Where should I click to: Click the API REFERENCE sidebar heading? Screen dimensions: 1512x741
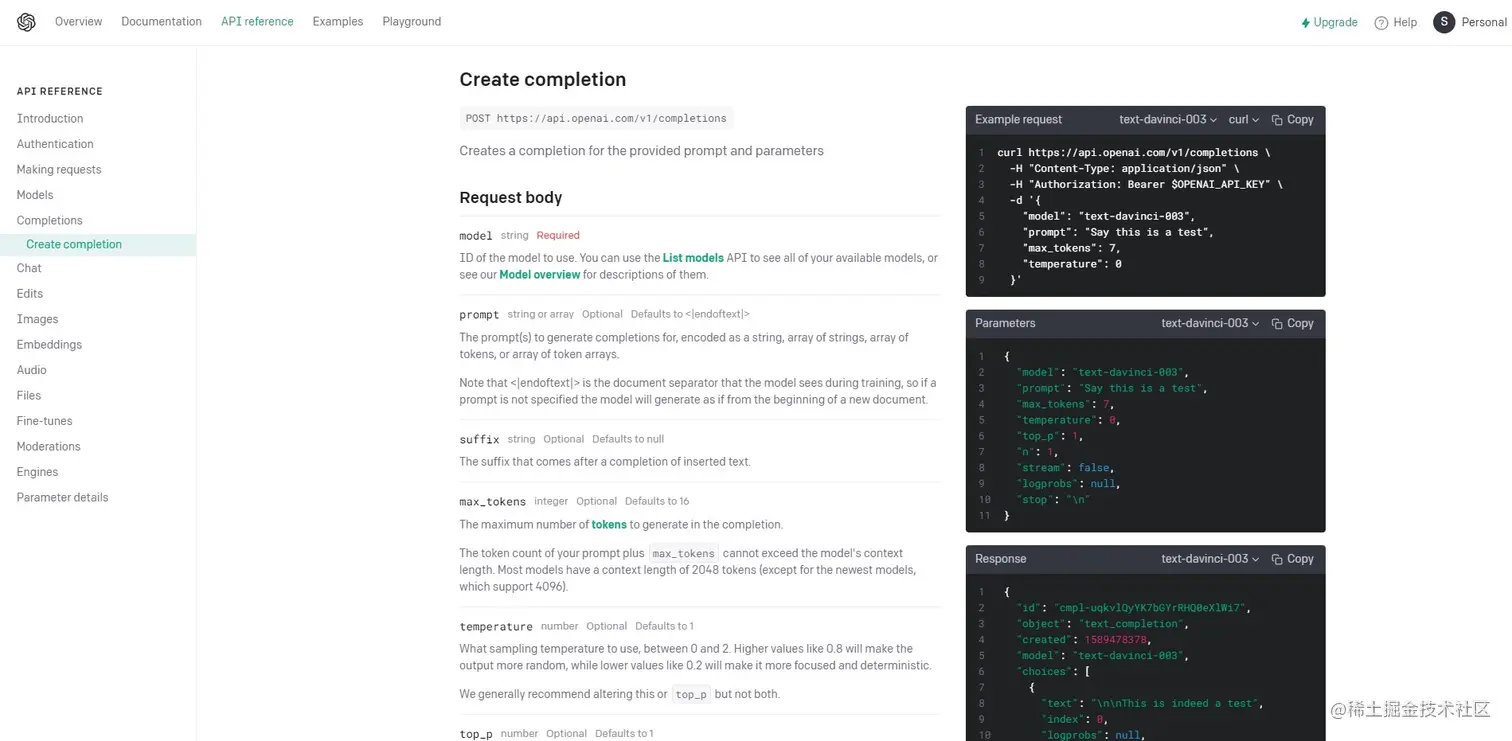click(x=60, y=92)
